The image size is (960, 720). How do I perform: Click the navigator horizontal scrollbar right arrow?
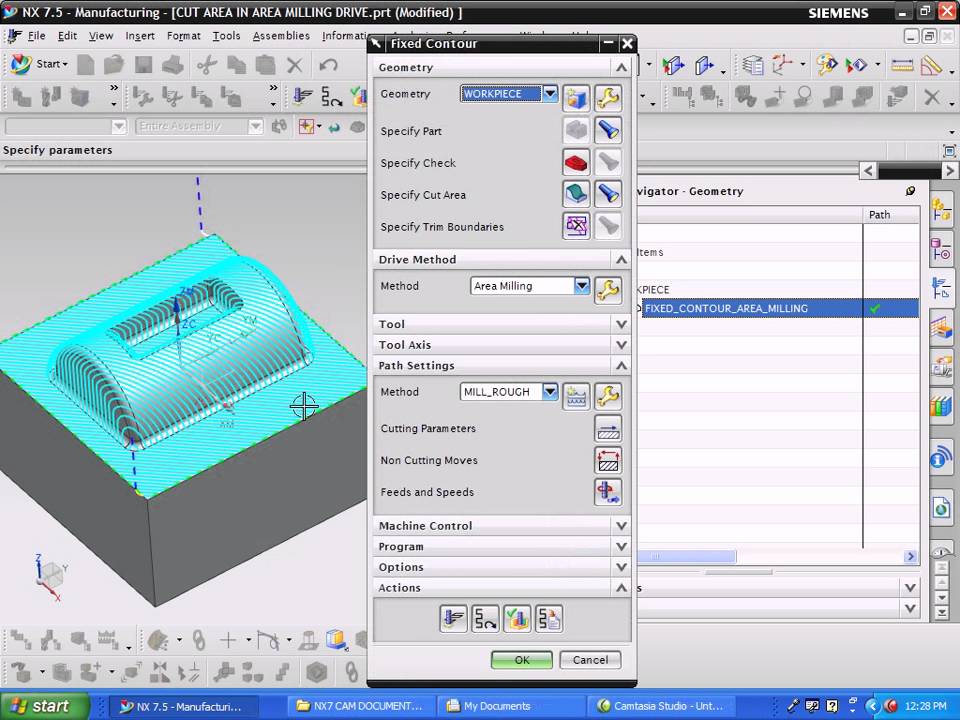click(x=910, y=557)
